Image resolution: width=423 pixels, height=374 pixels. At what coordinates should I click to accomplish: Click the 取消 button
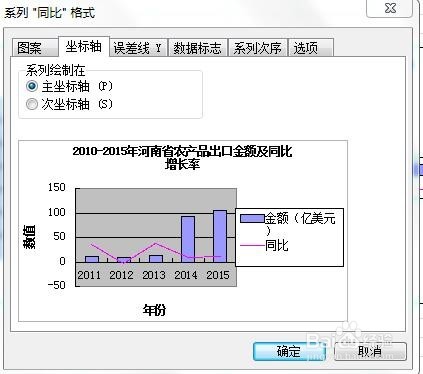pos(370,351)
